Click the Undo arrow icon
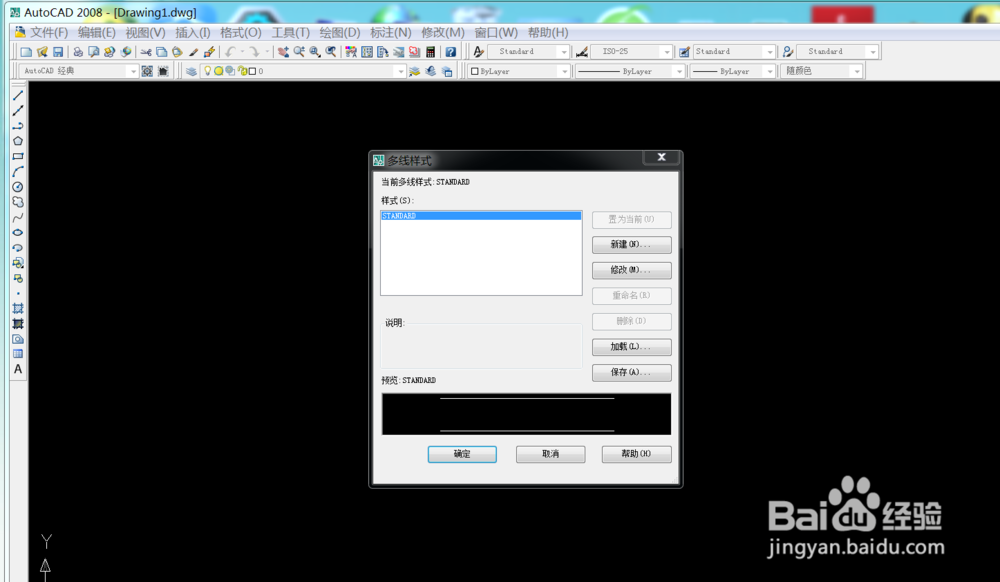The height and width of the screenshot is (582, 1000). point(230,52)
